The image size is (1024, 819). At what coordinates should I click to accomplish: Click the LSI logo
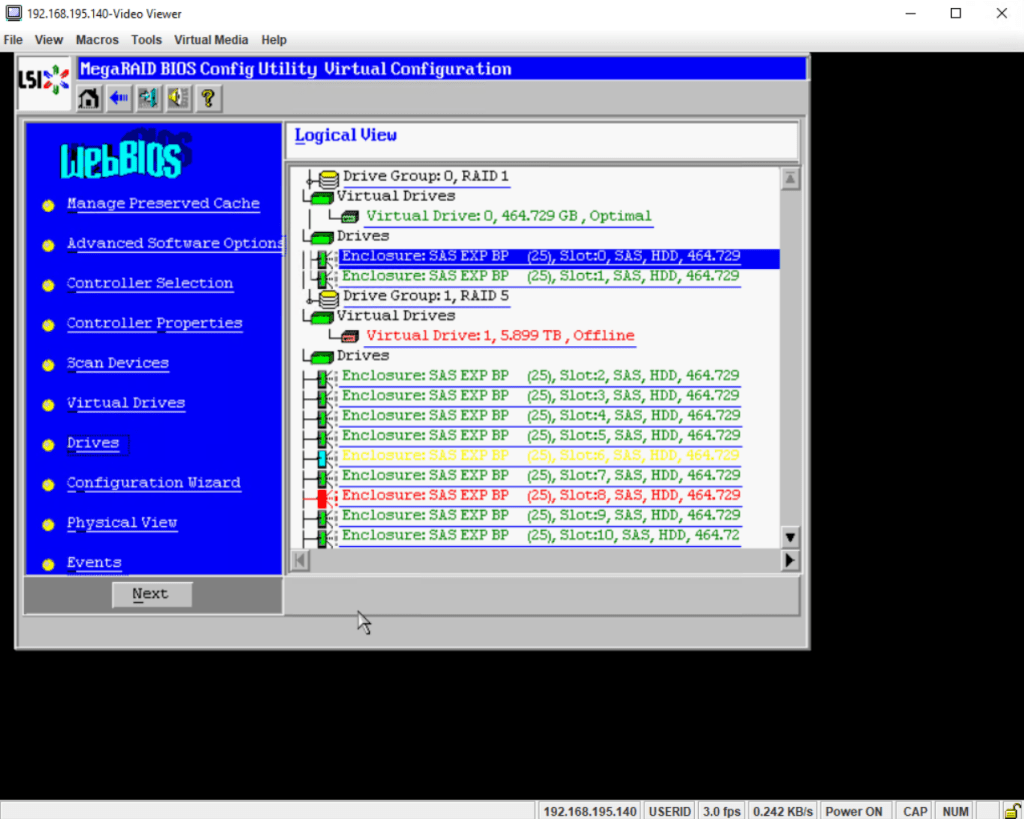(44, 82)
